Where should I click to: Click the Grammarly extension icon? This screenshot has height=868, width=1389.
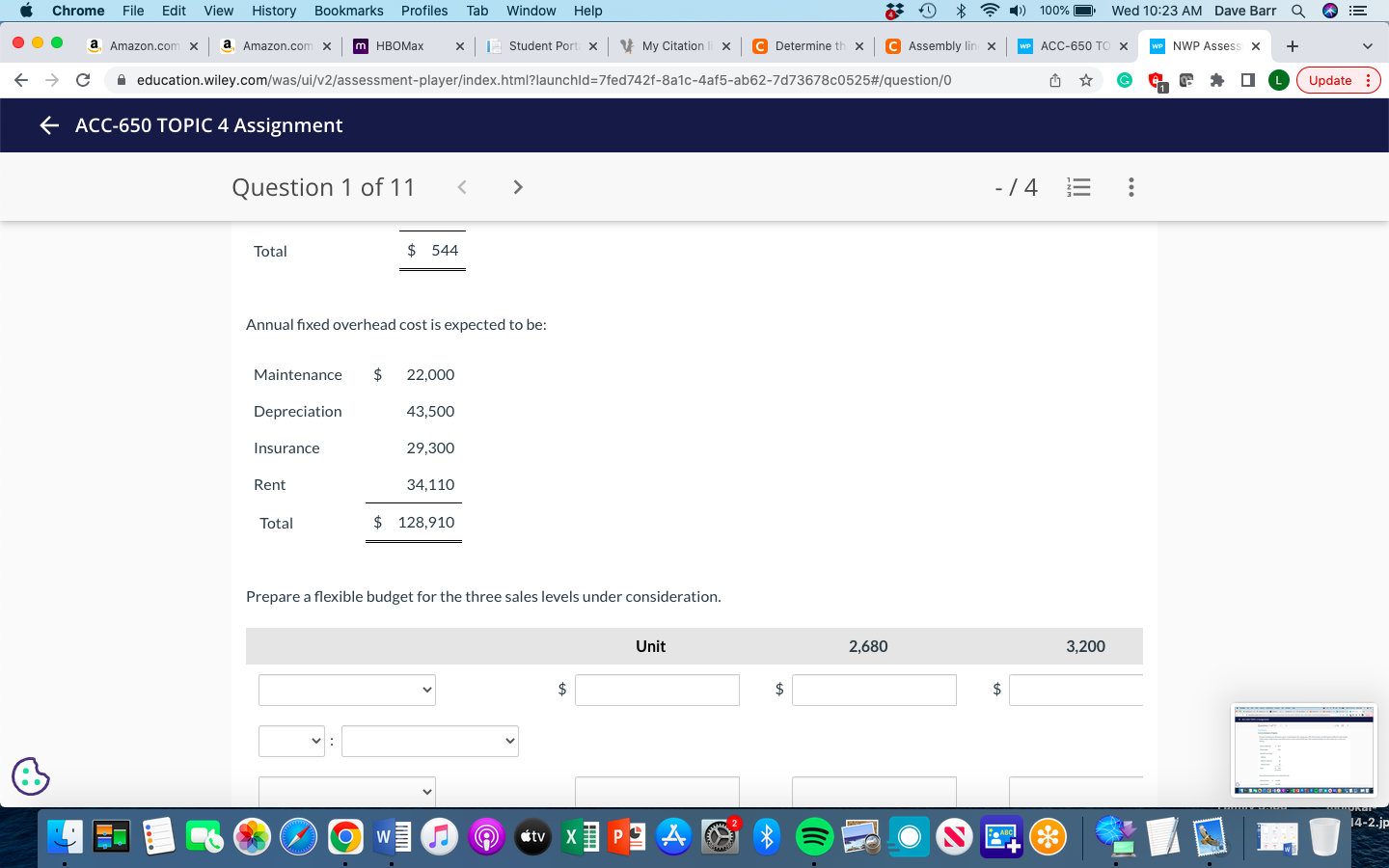coord(1125,80)
